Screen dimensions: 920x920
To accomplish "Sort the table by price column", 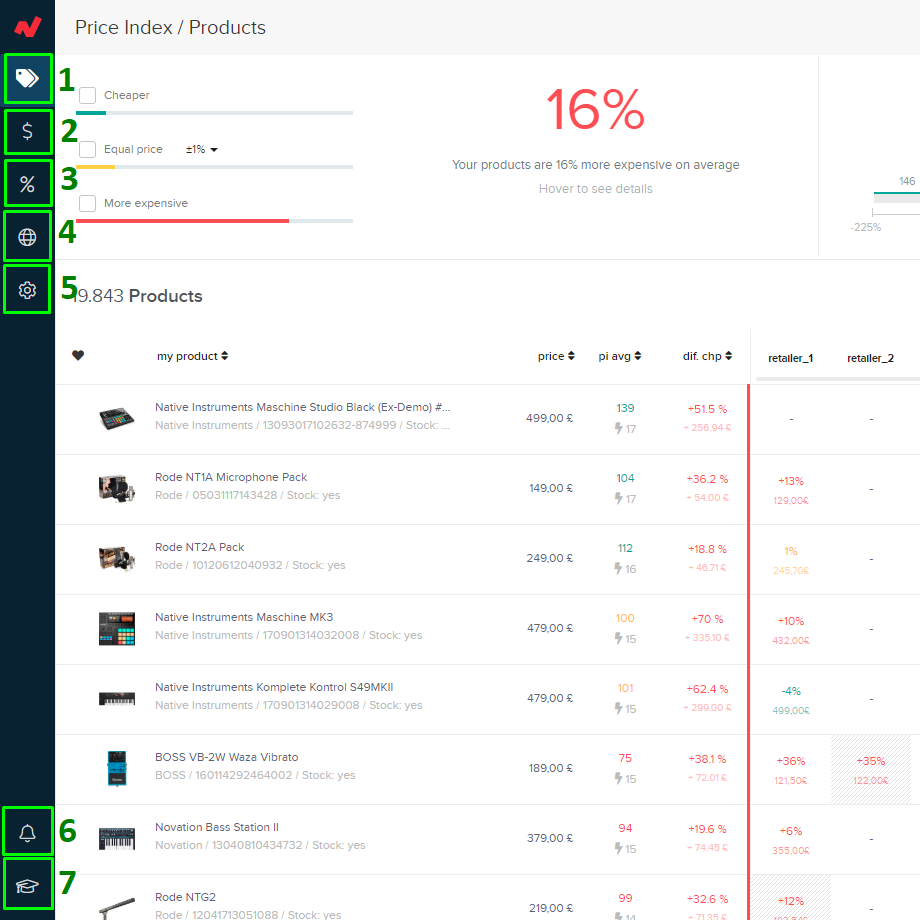I will tap(556, 356).
